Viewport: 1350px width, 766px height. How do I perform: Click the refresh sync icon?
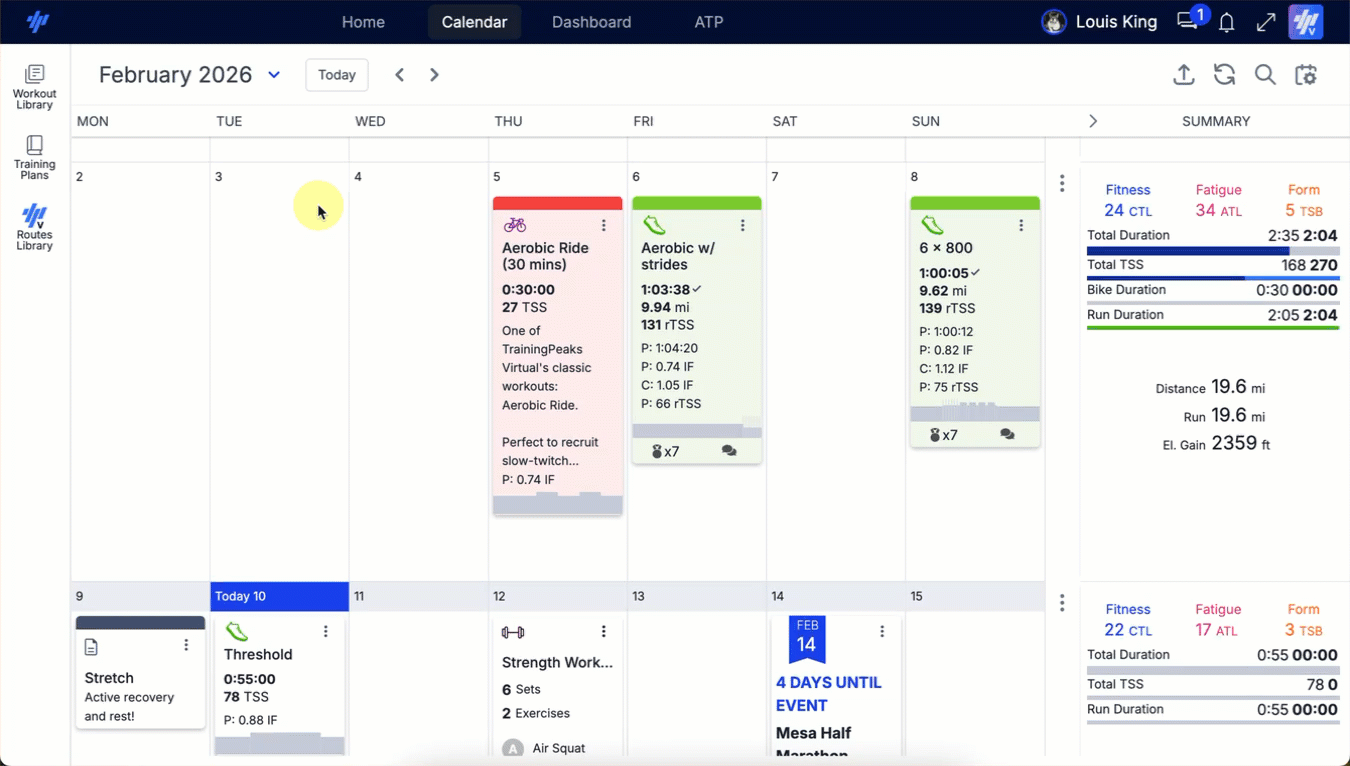pyautogui.click(x=1224, y=75)
